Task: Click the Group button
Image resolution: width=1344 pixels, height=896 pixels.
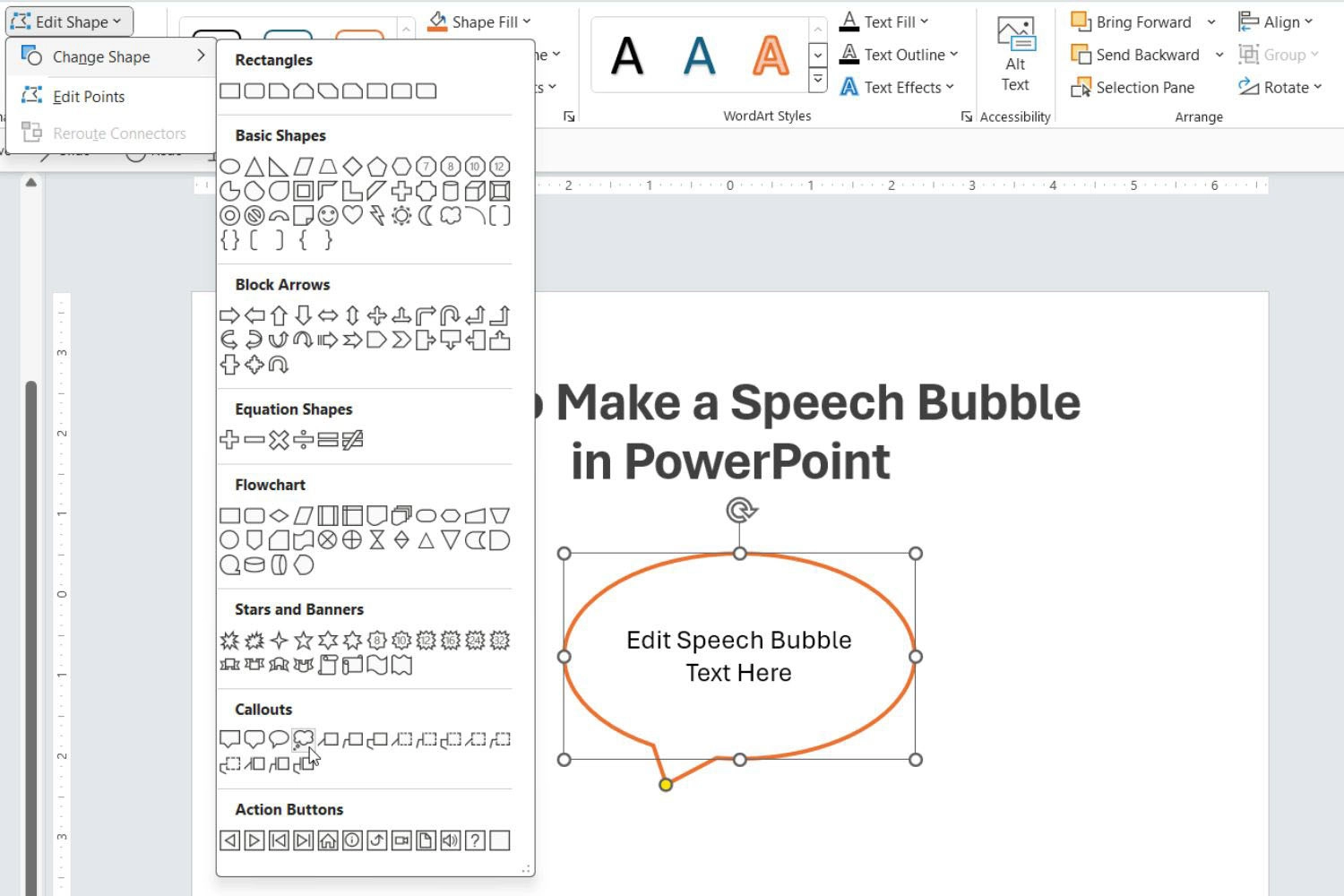Action: pos(1279,55)
